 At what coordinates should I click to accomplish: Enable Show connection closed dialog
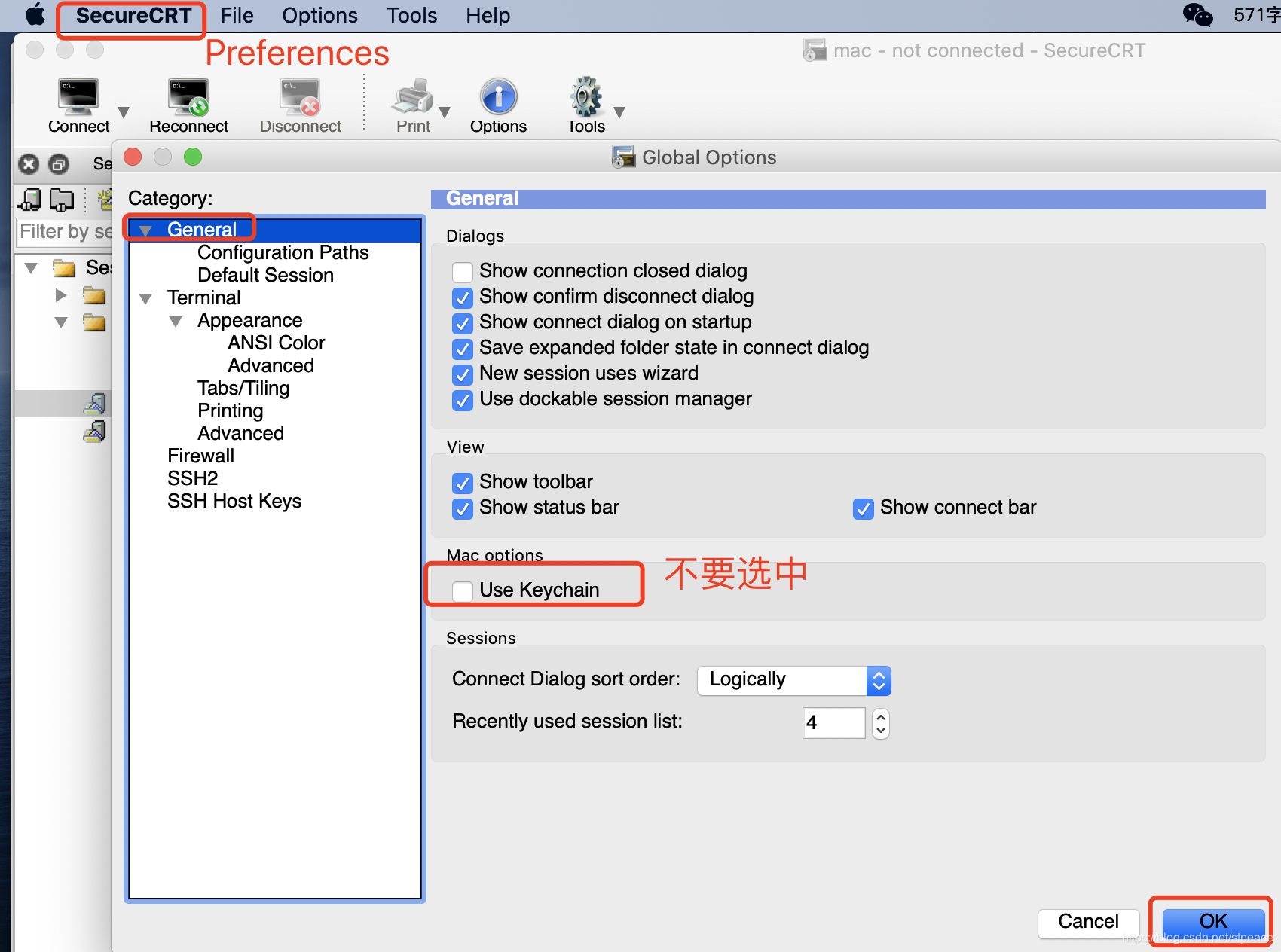click(463, 272)
